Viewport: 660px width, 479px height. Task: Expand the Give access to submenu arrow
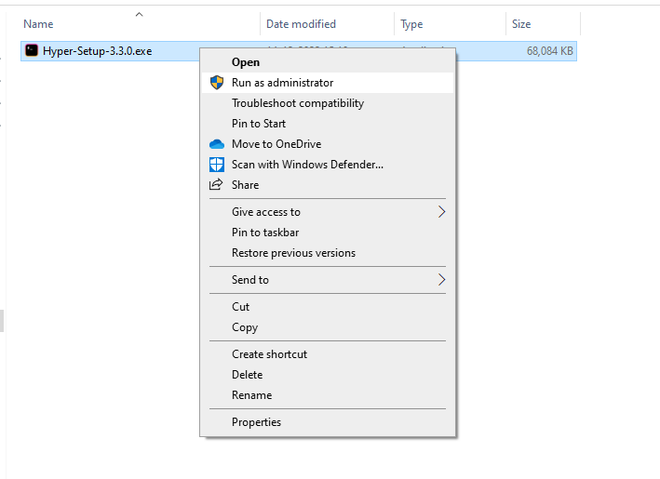pos(441,212)
